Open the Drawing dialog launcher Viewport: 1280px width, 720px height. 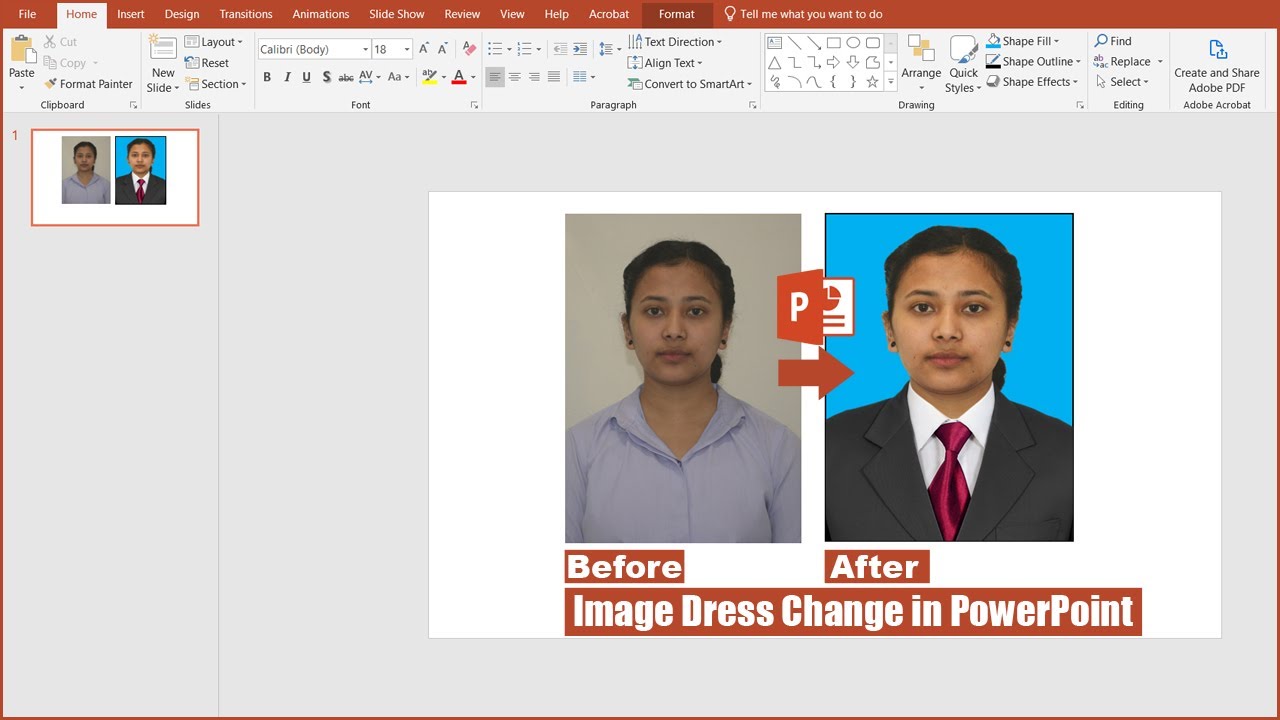coord(1080,105)
